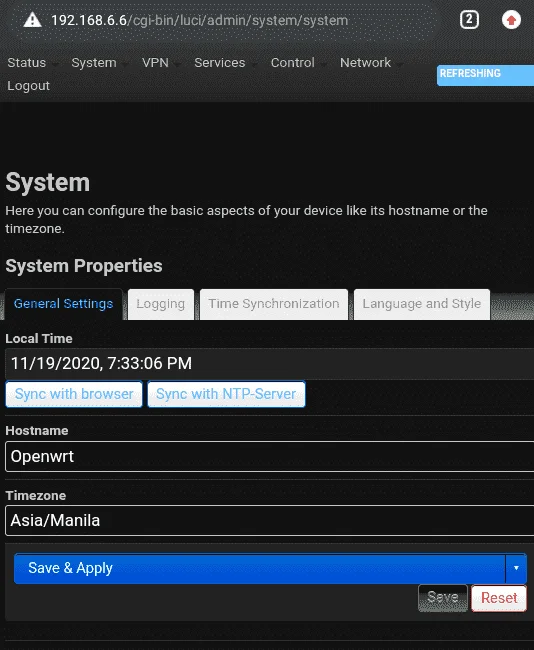Click the REFRESHING status indicator

(x=485, y=75)
